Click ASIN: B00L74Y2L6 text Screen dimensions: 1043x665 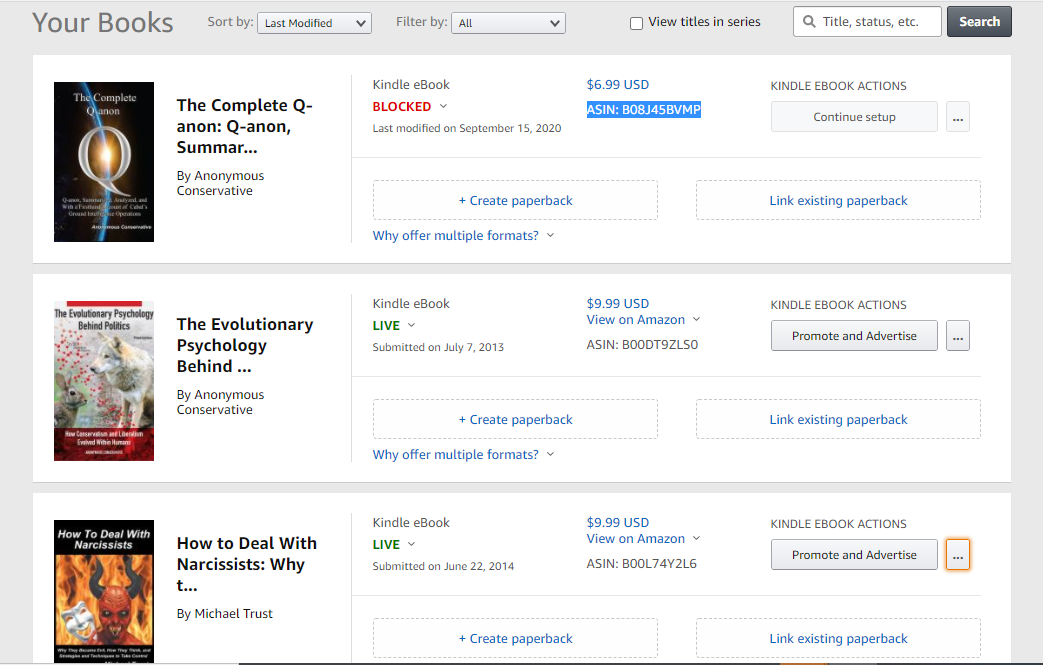[641, 563]
